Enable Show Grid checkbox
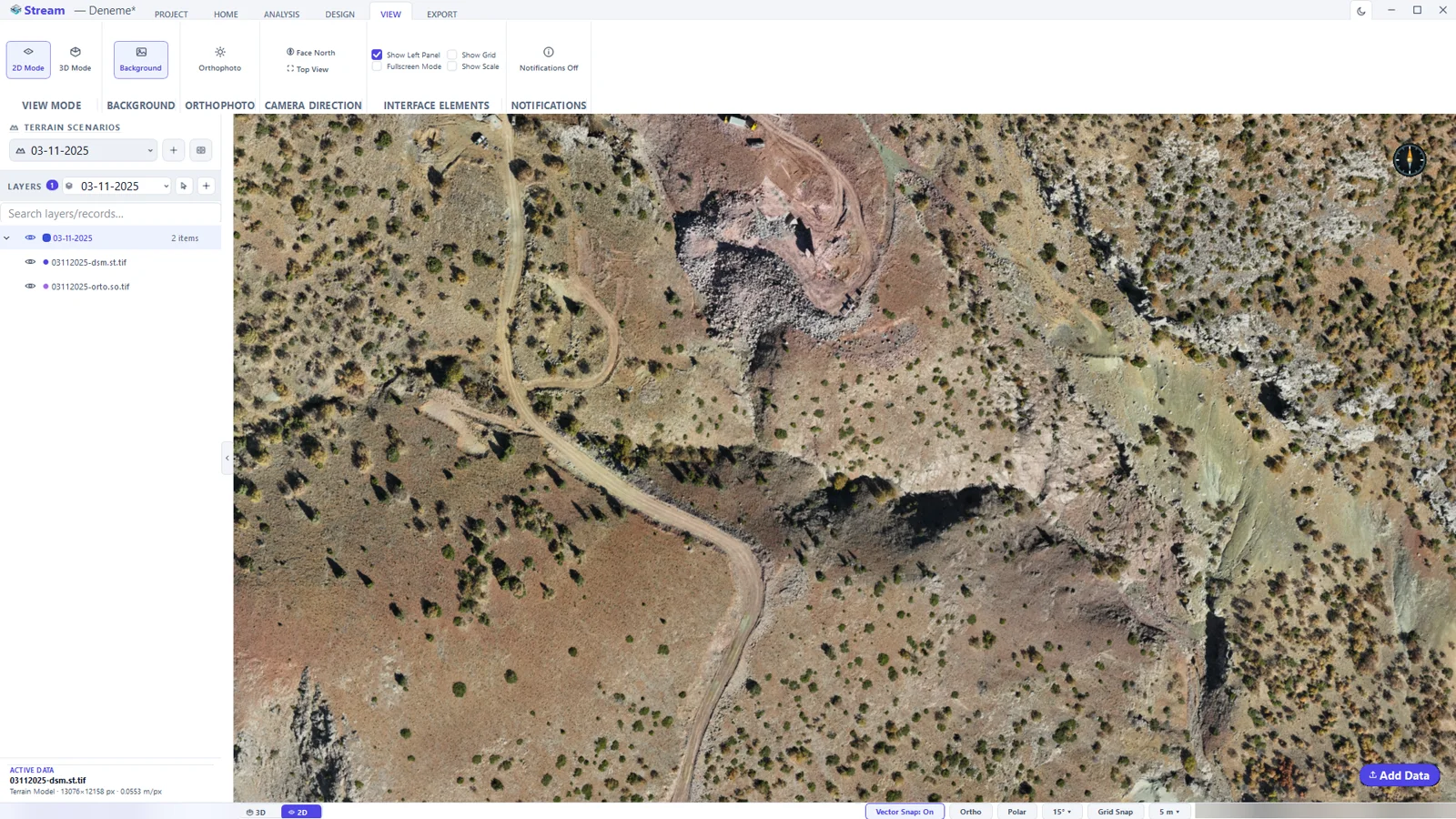Image resolution: width=1456 pixels, height=819 pixels. click(x=452, y=55)
